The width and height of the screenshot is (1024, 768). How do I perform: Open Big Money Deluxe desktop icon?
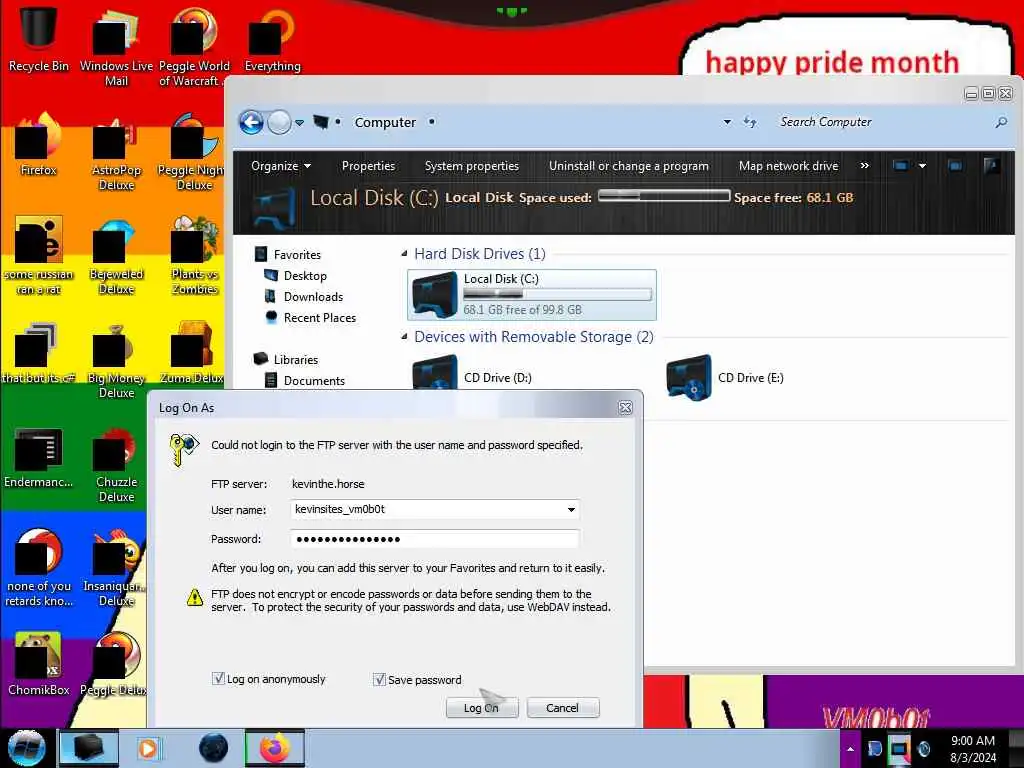pos(116,360)
